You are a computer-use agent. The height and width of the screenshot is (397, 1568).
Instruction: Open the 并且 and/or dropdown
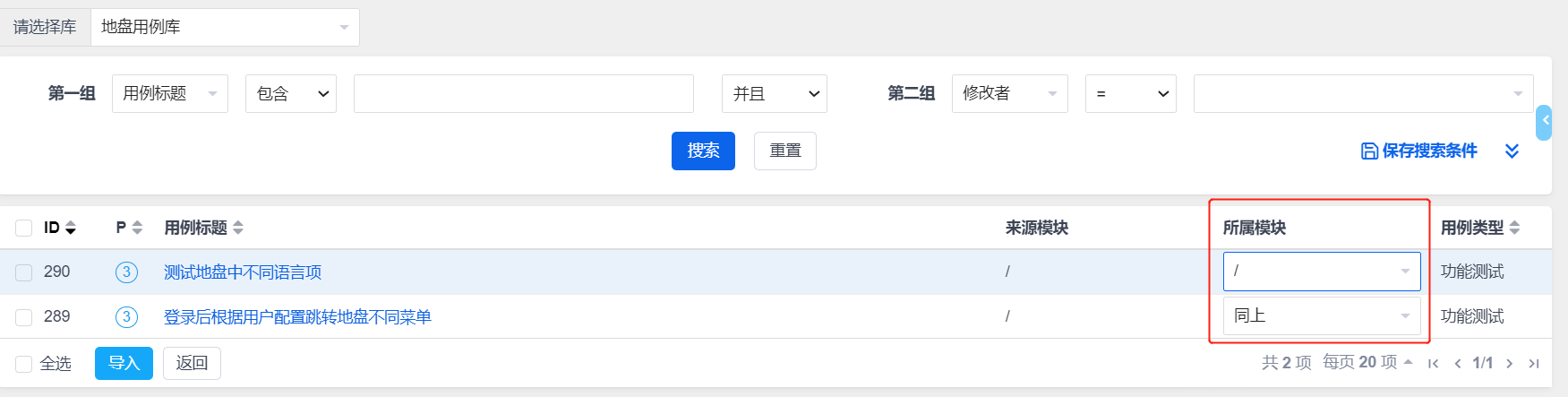[775, 93]
